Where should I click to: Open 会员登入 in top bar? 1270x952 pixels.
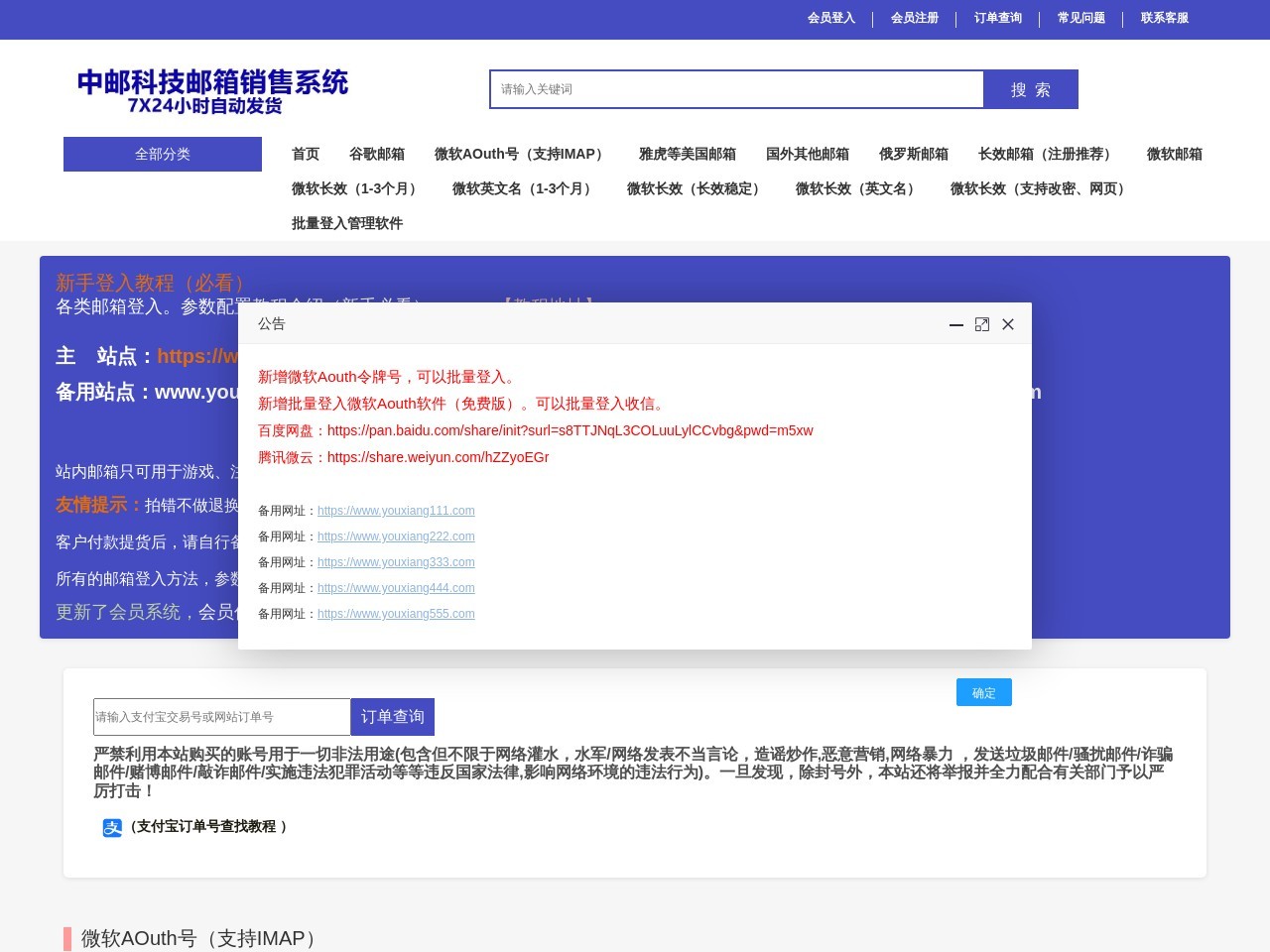tap(831, 18)
